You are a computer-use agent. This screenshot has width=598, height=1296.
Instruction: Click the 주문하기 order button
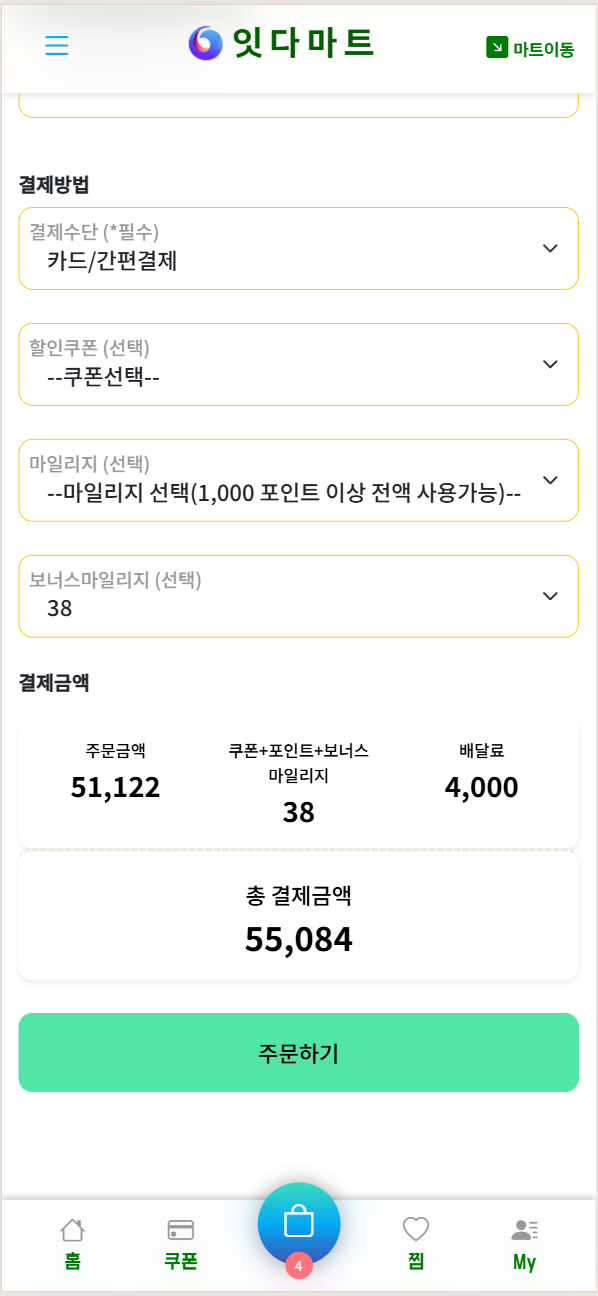click(x=299, y=1052)
